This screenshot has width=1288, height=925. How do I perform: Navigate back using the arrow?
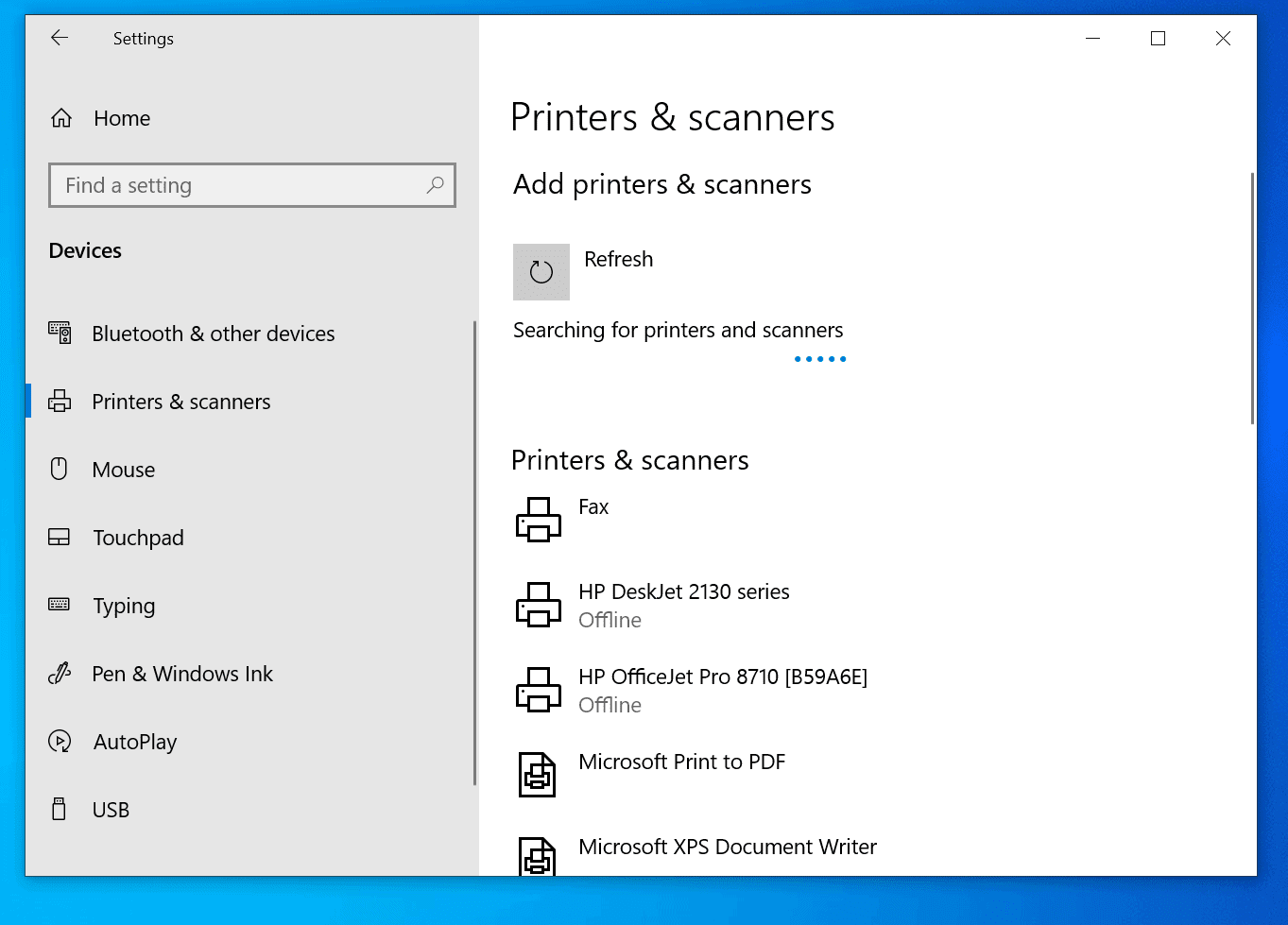pos(60,38)
